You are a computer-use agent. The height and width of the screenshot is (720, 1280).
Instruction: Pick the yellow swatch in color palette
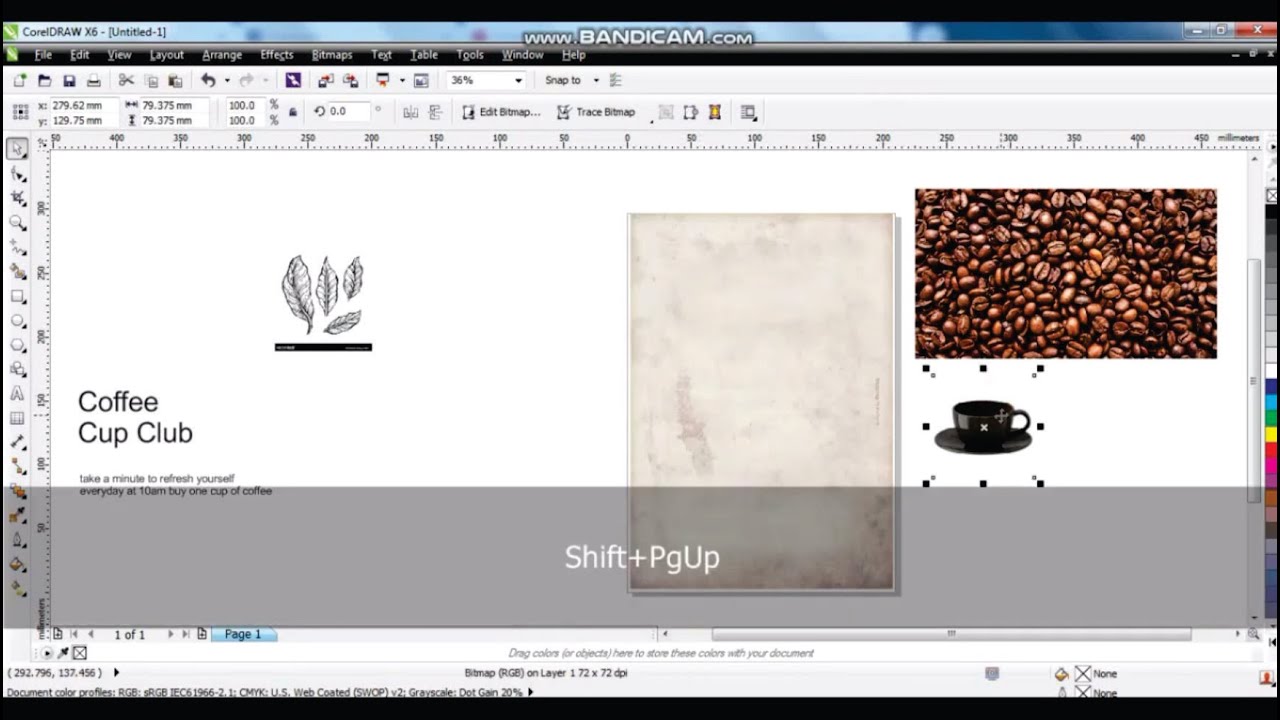point(1271,435)
